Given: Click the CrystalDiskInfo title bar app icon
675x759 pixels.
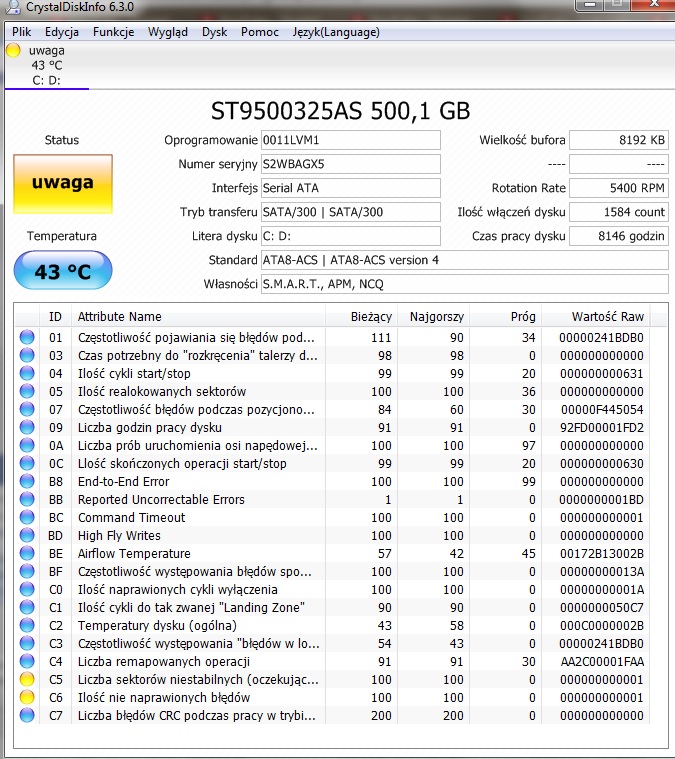Looking at the screenshot, I should 12,6.
